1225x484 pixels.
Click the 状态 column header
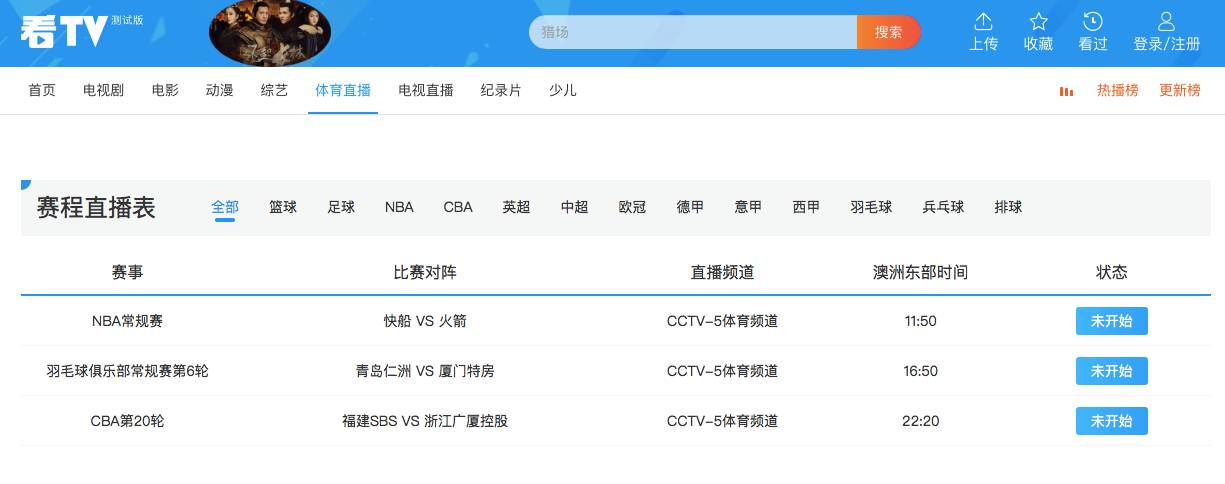click(1112, 272)
